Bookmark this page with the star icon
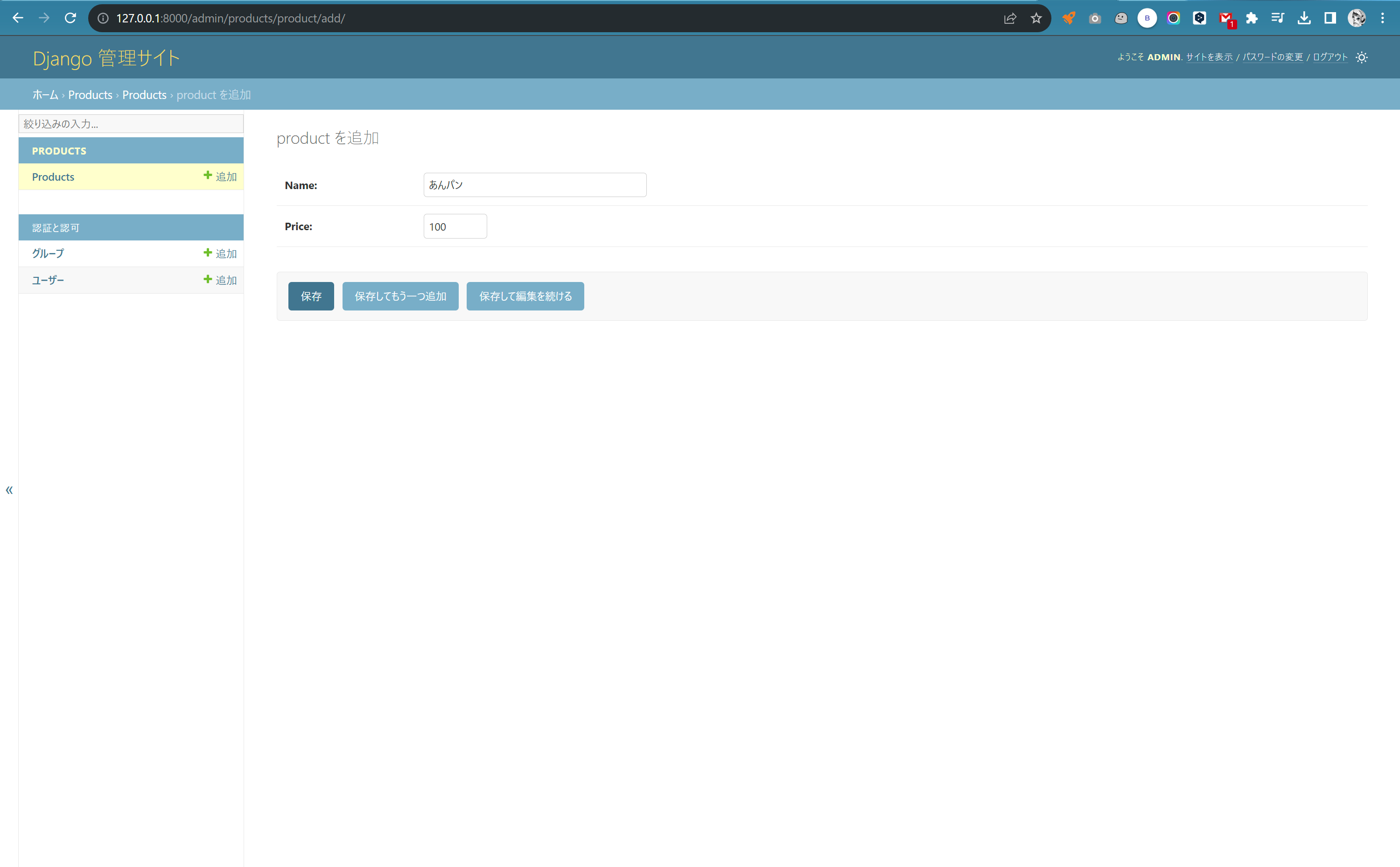 pos(1036,18)
